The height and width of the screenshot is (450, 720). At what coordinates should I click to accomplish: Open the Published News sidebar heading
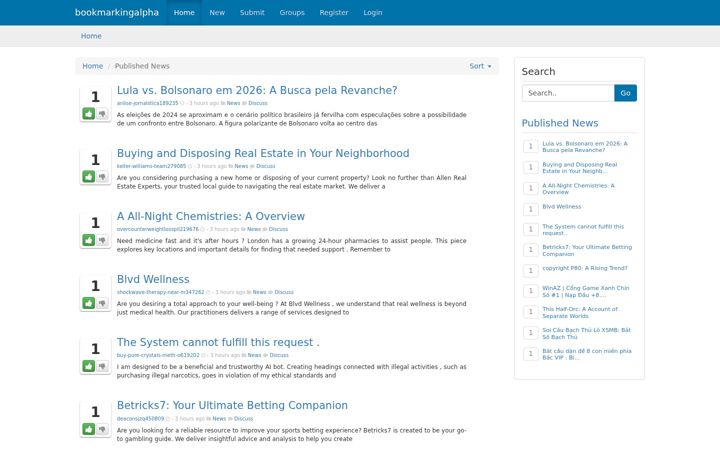[560, 123]
